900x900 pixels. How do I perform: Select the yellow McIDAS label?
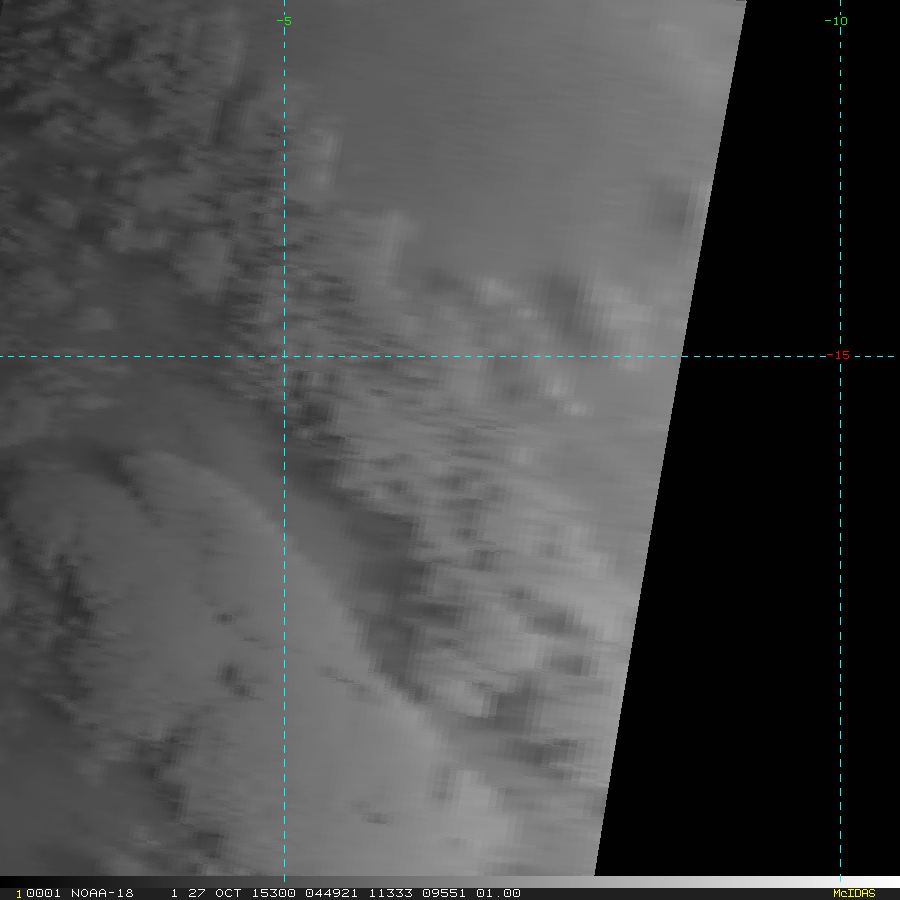point(853,893)
